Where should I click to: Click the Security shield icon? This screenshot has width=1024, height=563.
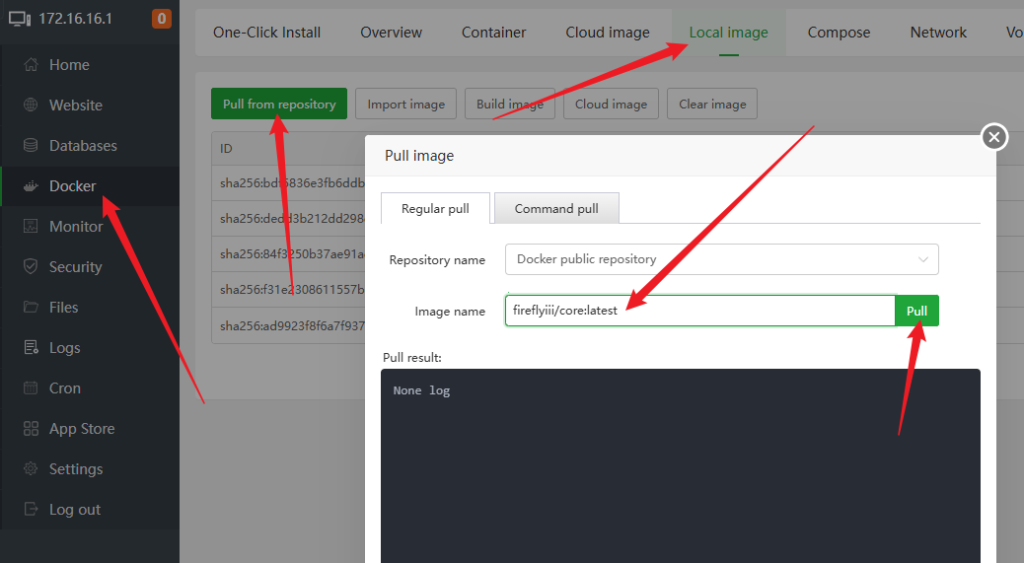[x=30, y=266]
